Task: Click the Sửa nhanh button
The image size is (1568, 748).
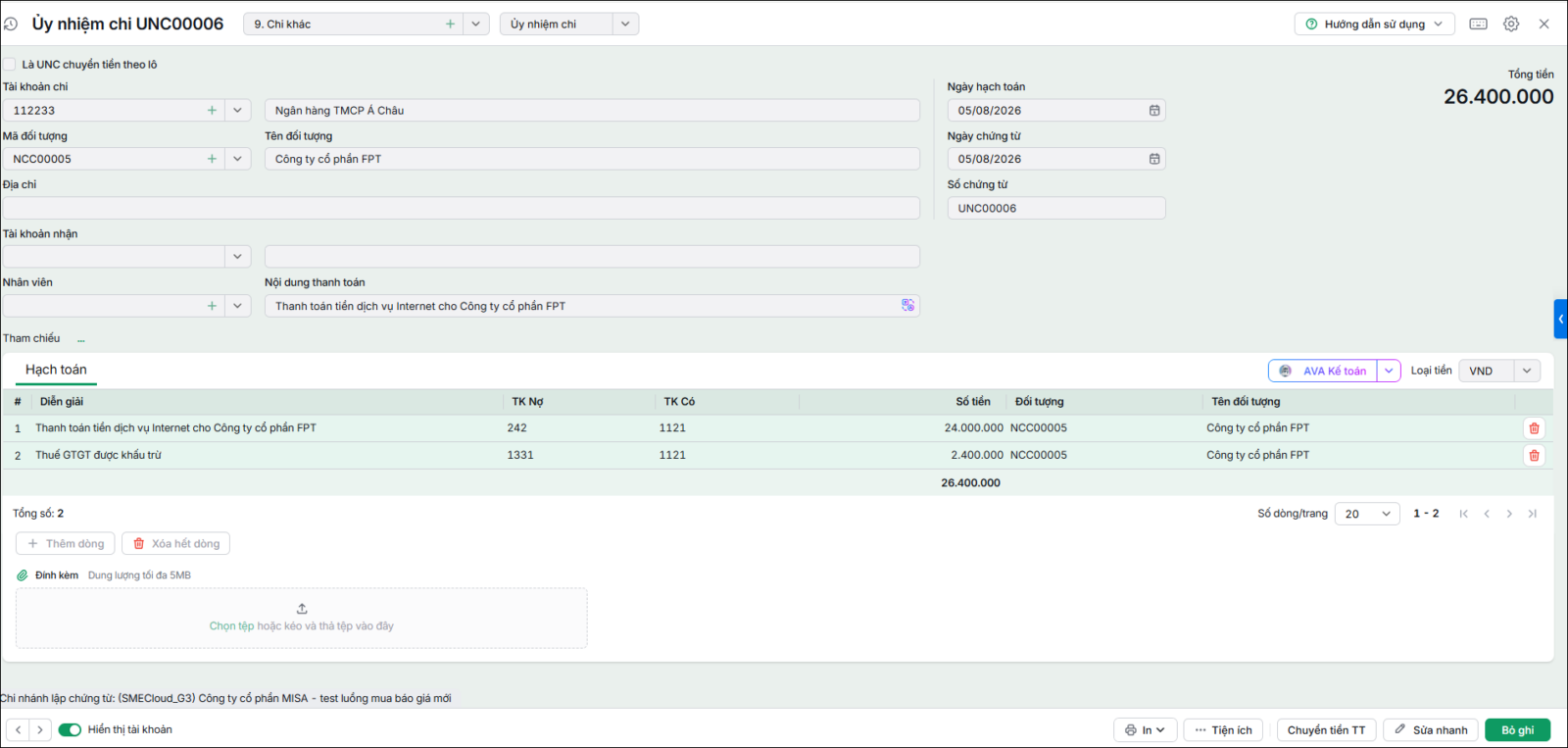Action: point(1431,730)
